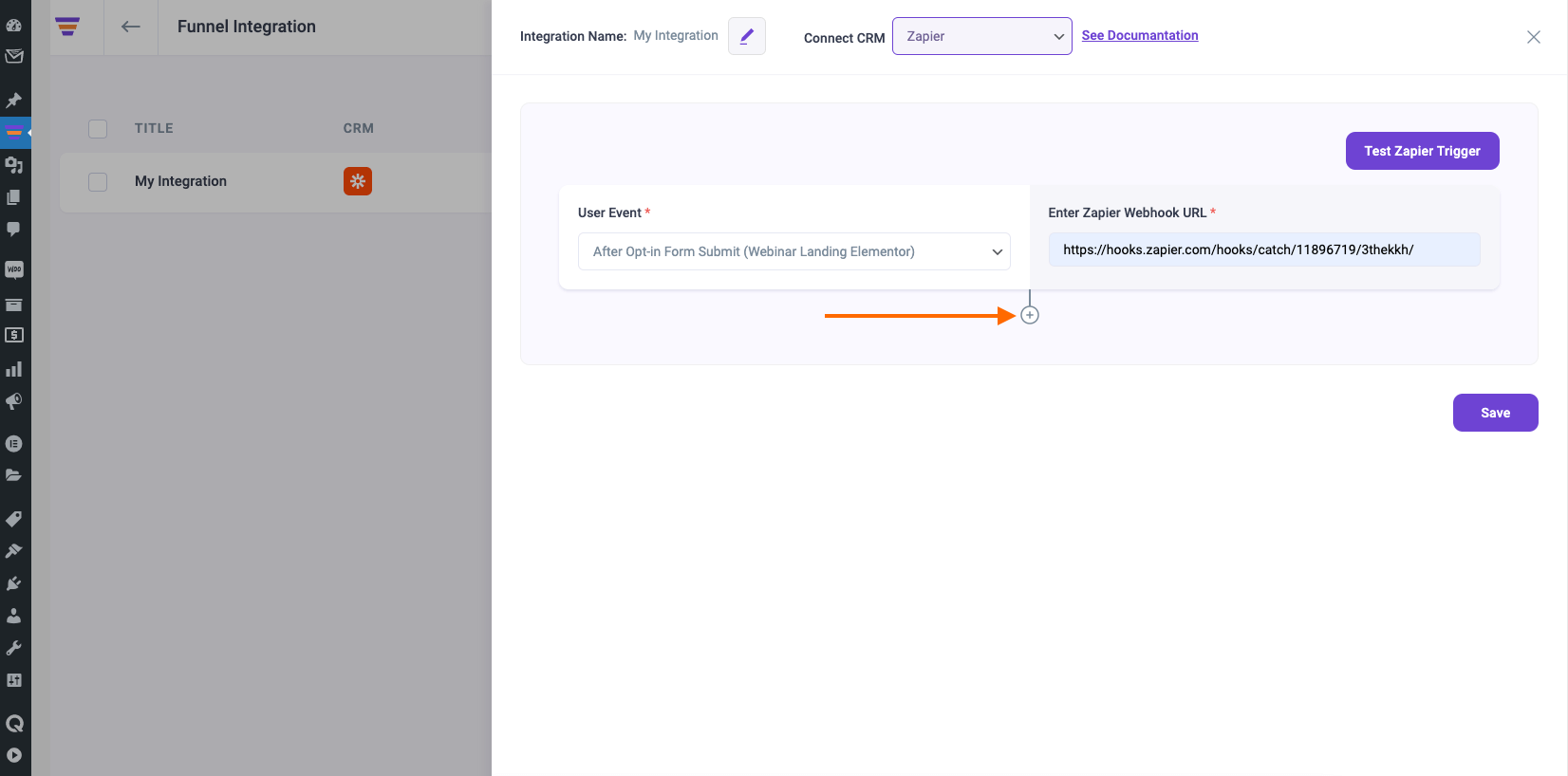Open the Settings sliders sidebar icon
1568x776 pixels.
click(x=14, y=680)
